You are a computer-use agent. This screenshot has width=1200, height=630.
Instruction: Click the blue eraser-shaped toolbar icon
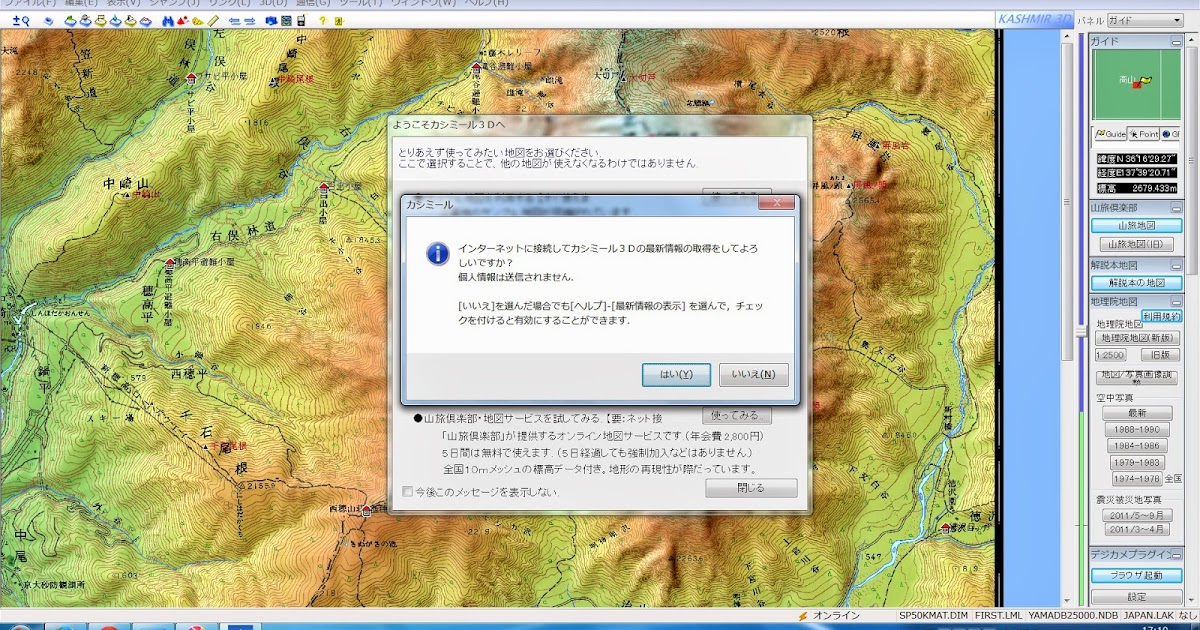[48, 21]
